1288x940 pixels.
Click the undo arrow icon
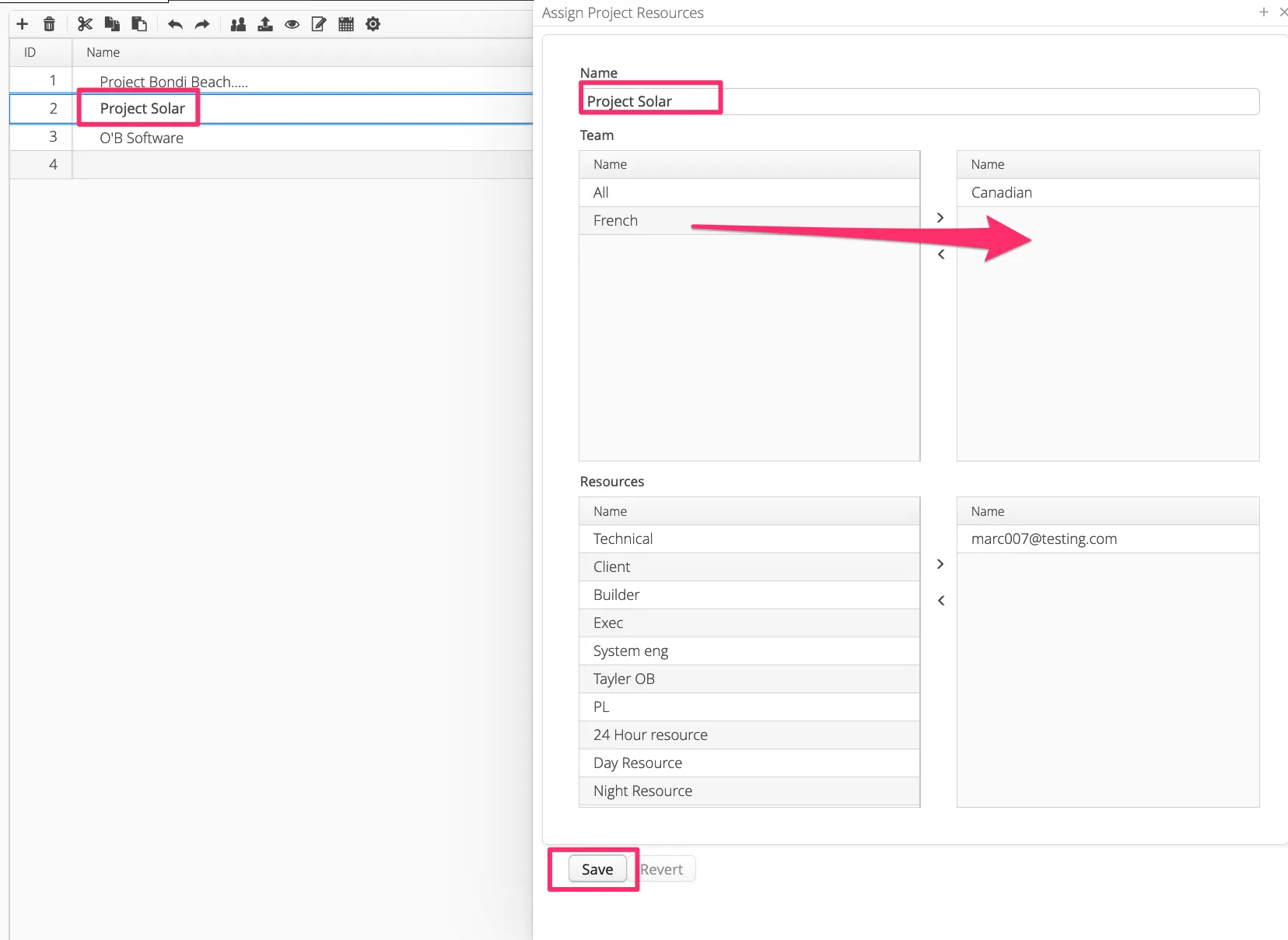tap(175, 24)
